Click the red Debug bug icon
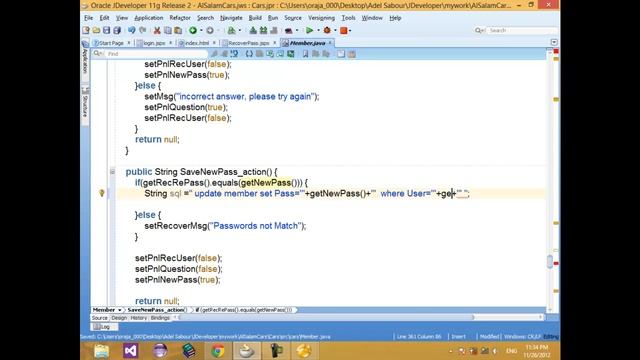Image resolution: width=640 pixels, height=360 pixels. click(x=327, y=30)
